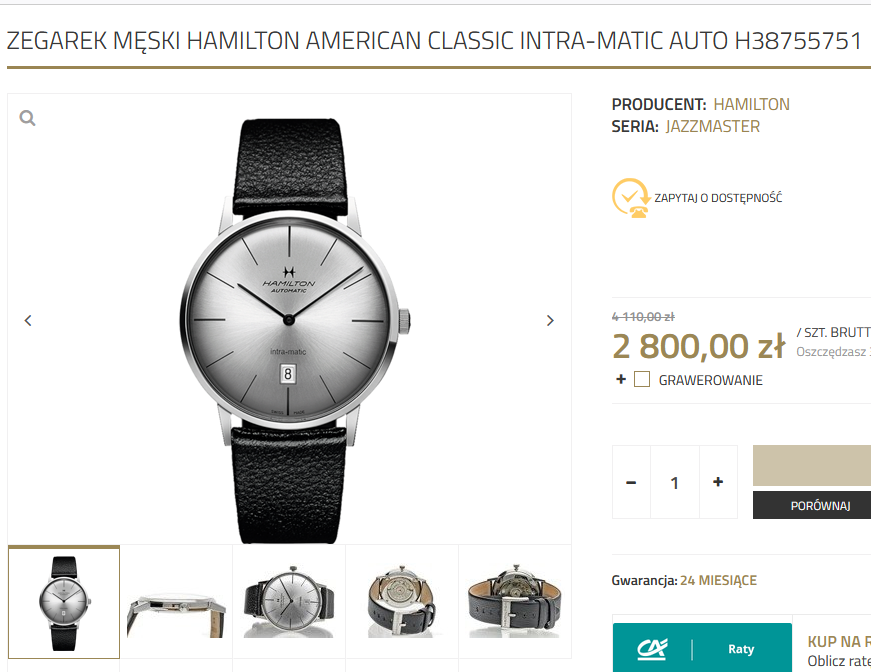The height and width of the screenshot is (672, 871).
Task: Click the magnifier zoom icon on product image
Action: 27,118
